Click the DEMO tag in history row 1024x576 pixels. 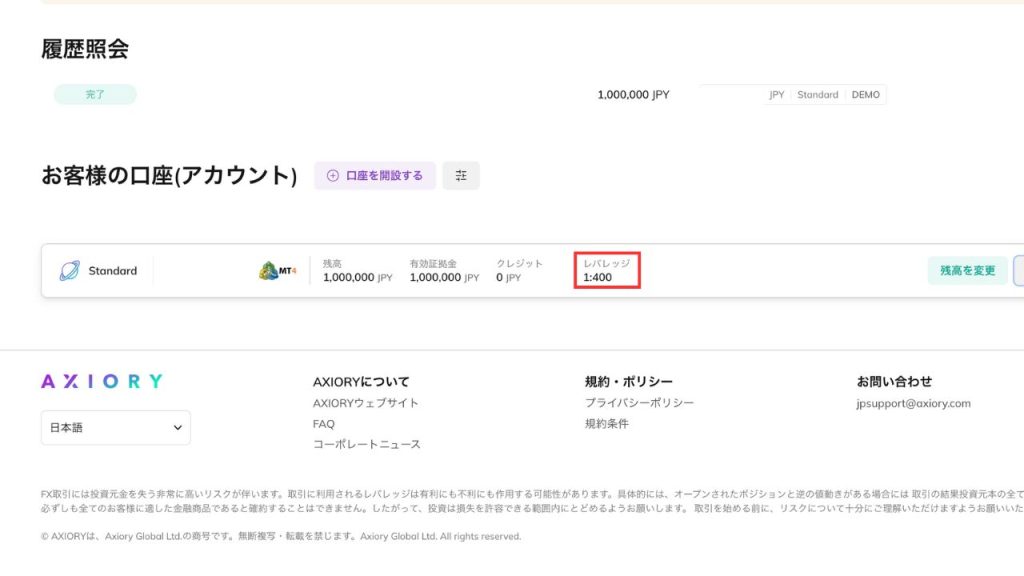[x=865, y=95]
